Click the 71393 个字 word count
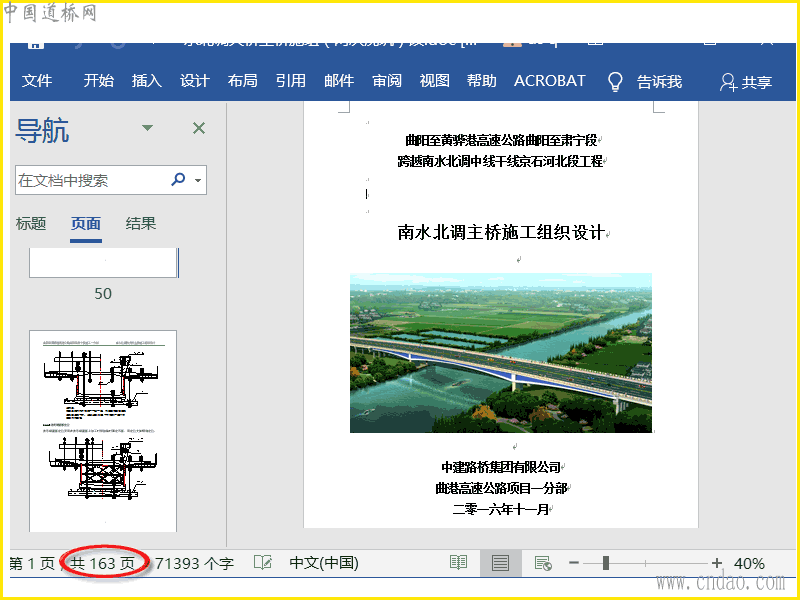800x600 pixels. point(194,563)
